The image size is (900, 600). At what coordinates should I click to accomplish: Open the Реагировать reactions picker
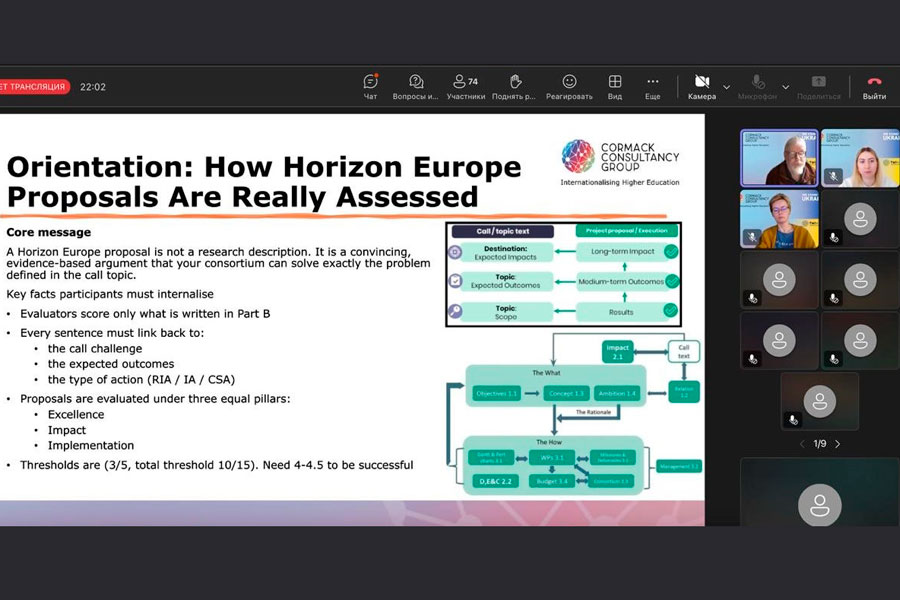pos(569,86)
